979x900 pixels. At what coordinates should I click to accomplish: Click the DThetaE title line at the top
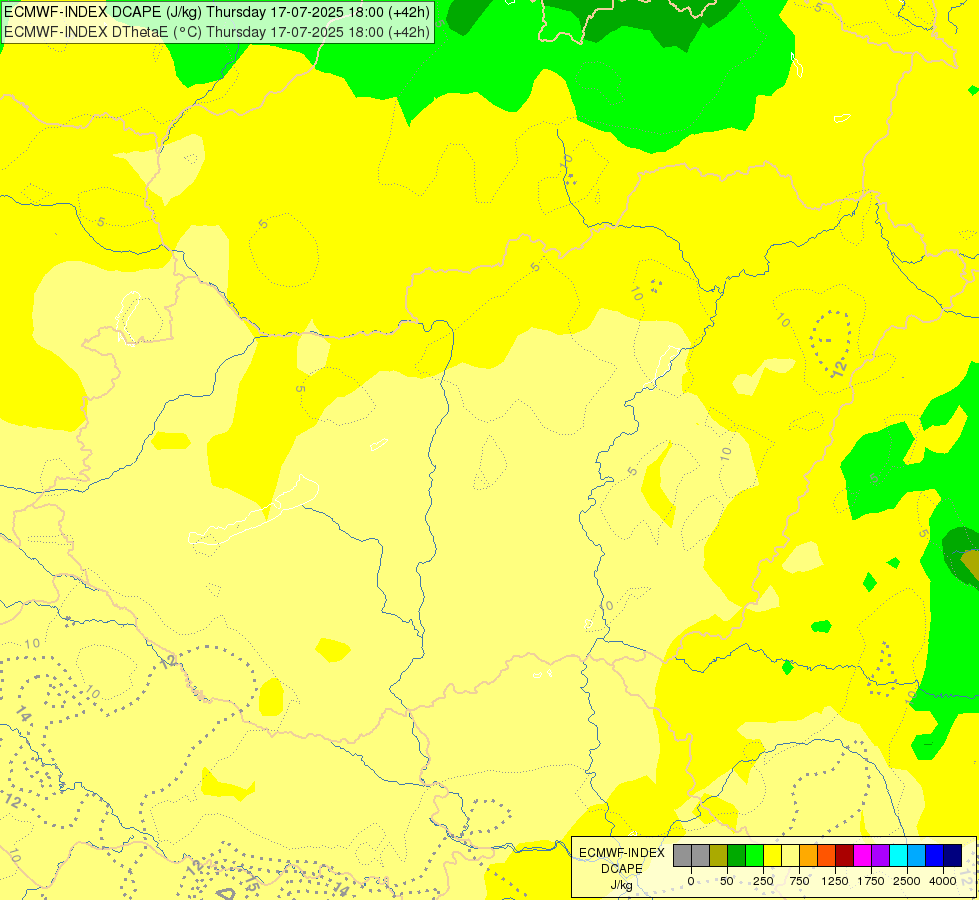[x=217, y=32]
